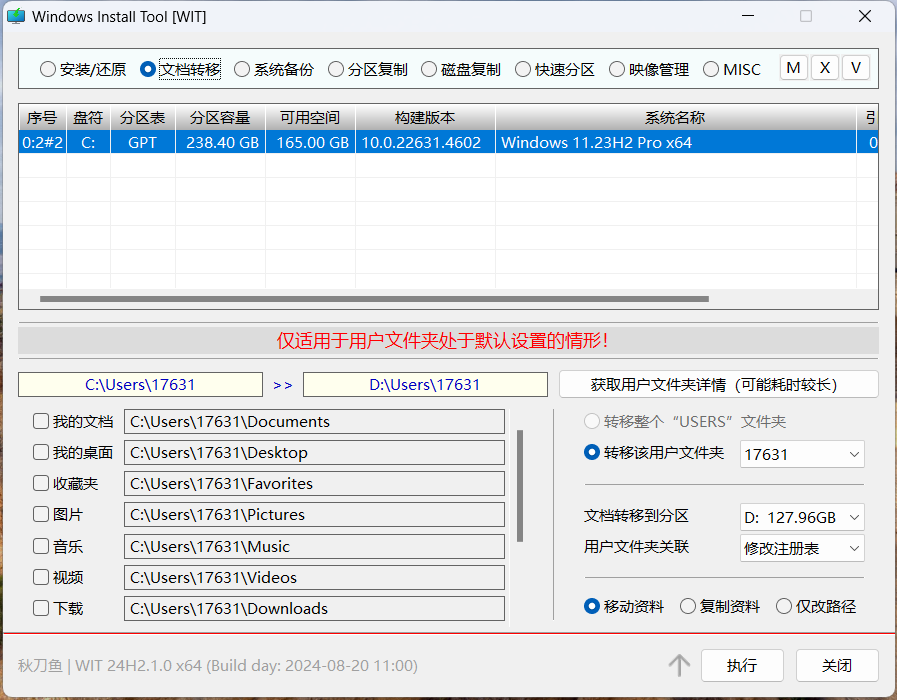The image size is (897, 700).
Task: Click the 系统名称 column header
Action: (676, 118)
